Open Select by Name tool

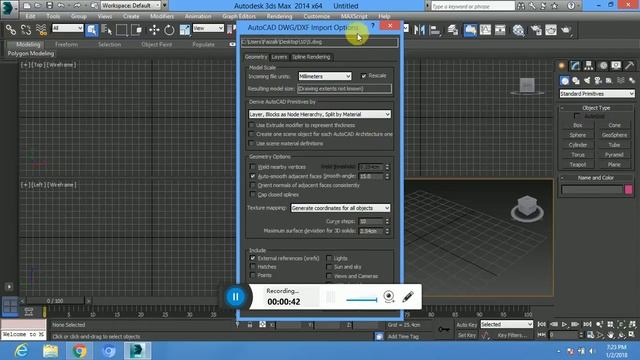[107, 30]
